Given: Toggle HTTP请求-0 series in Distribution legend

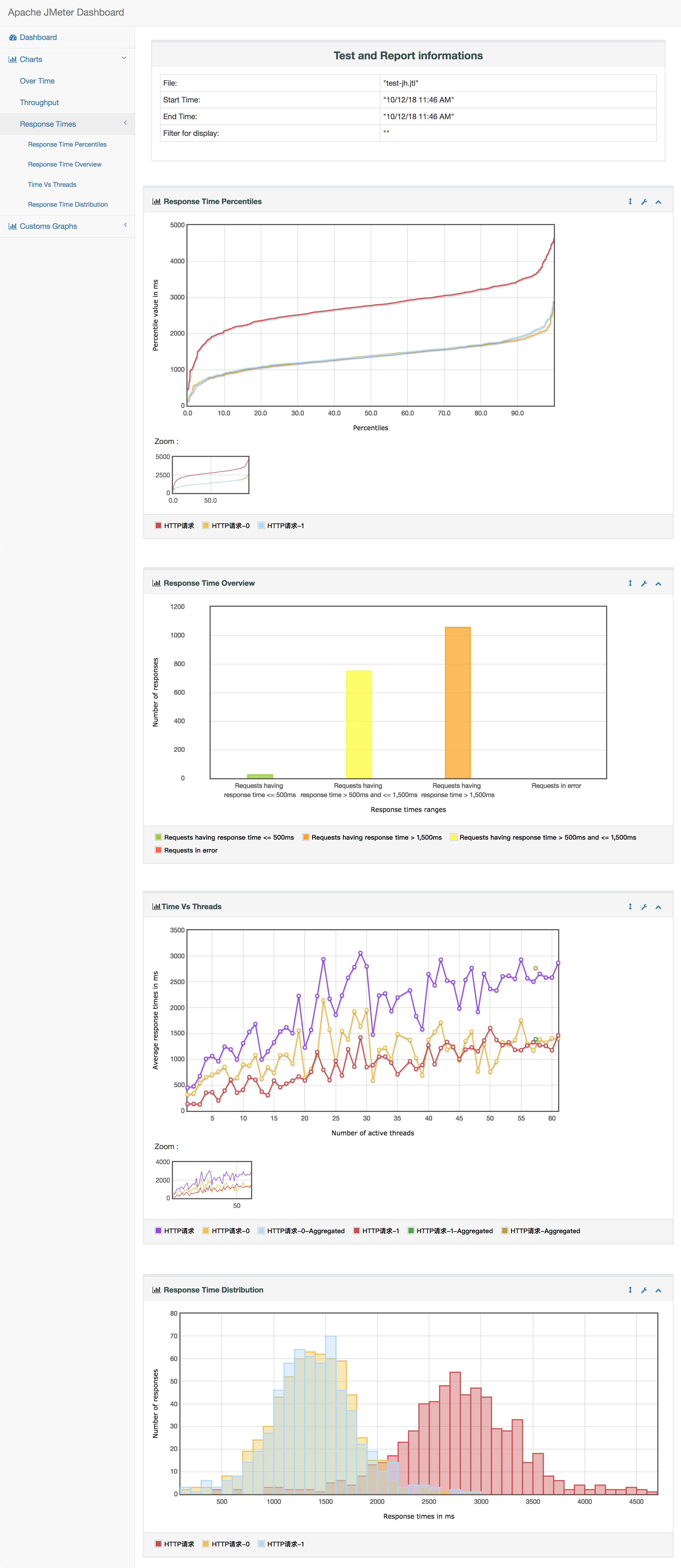Looking at the screenshot, I should [x=226, y=1544].
